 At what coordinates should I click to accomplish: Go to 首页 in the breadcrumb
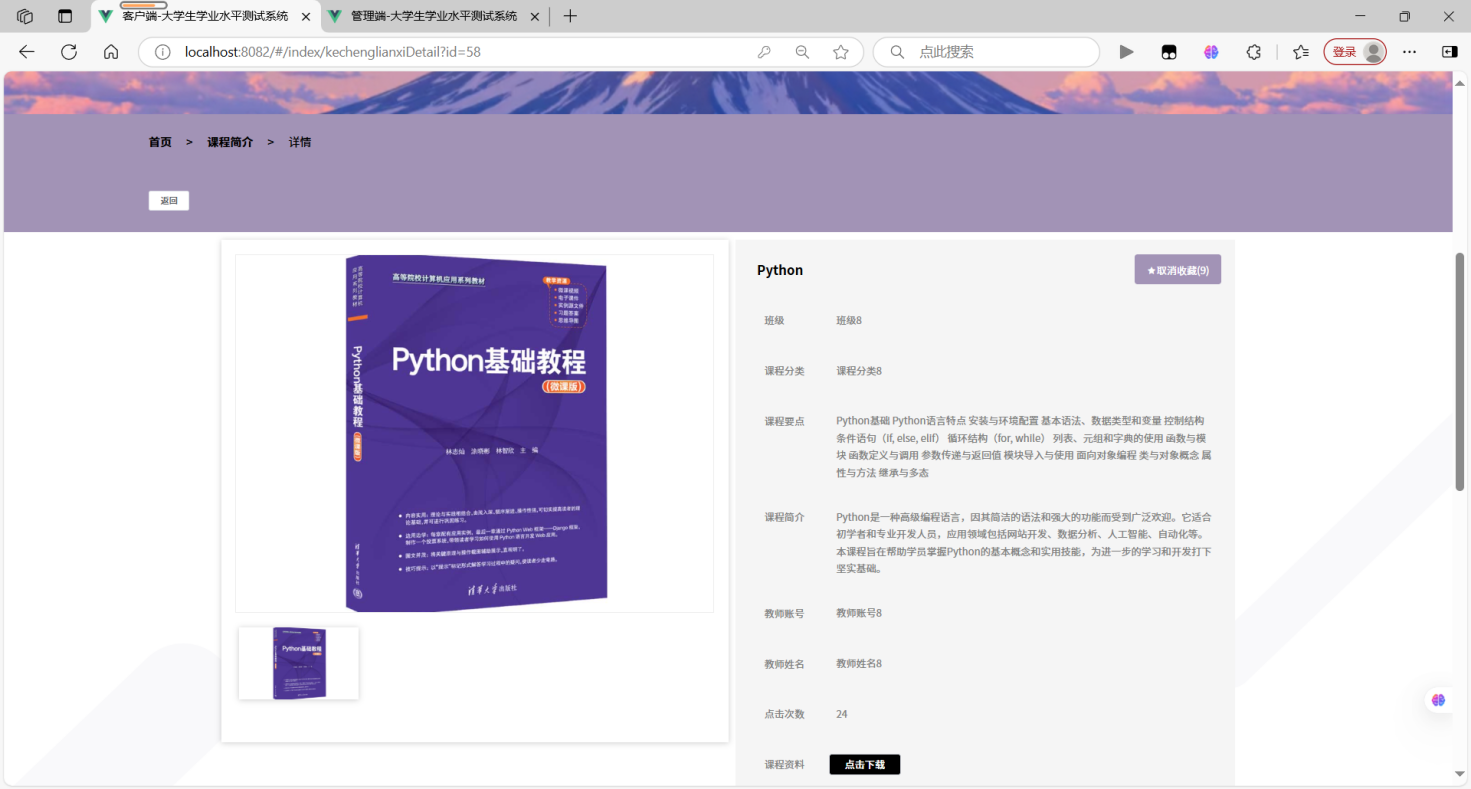[160, 142]
